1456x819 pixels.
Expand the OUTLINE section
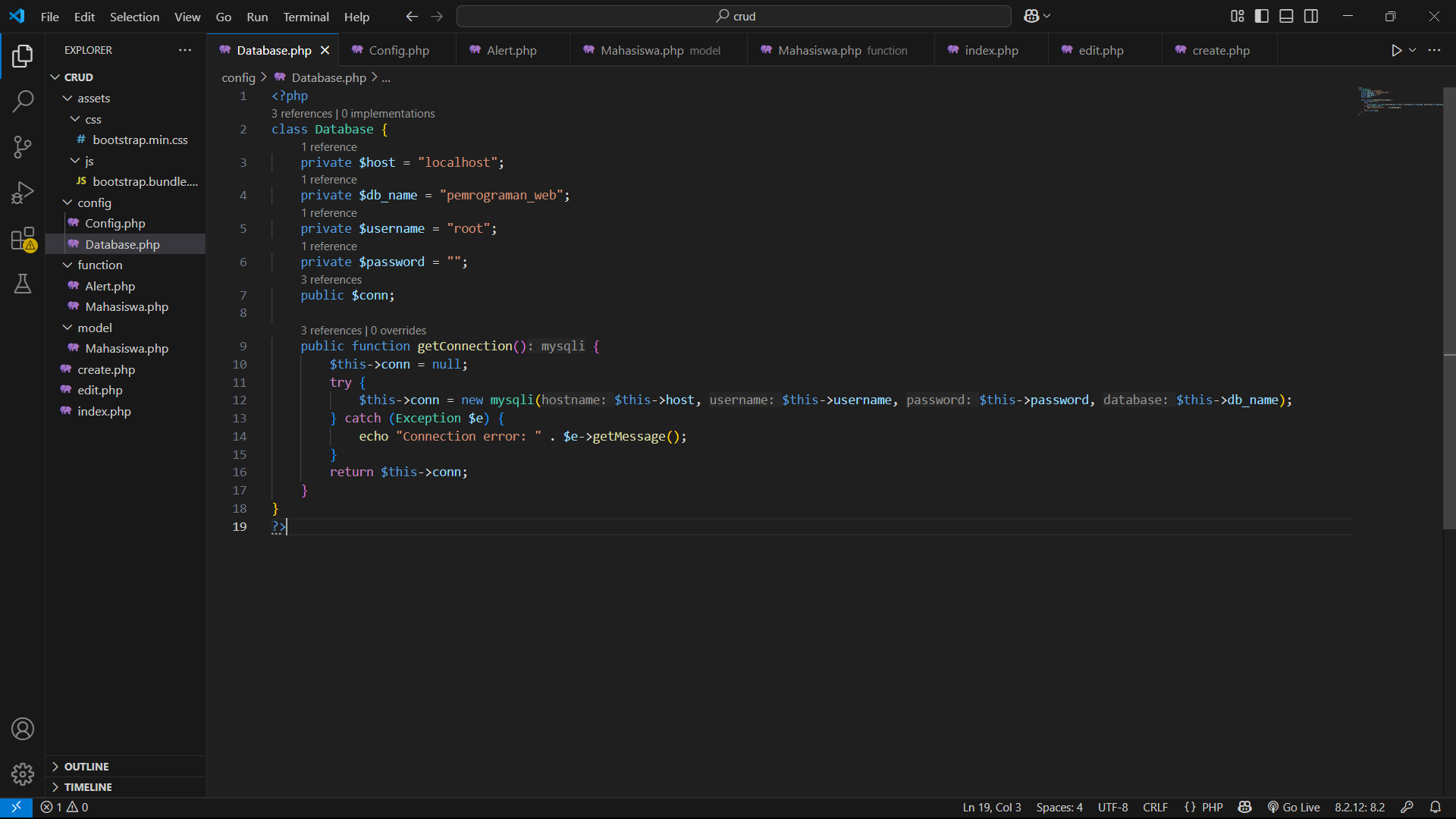[x=86, y=767]
